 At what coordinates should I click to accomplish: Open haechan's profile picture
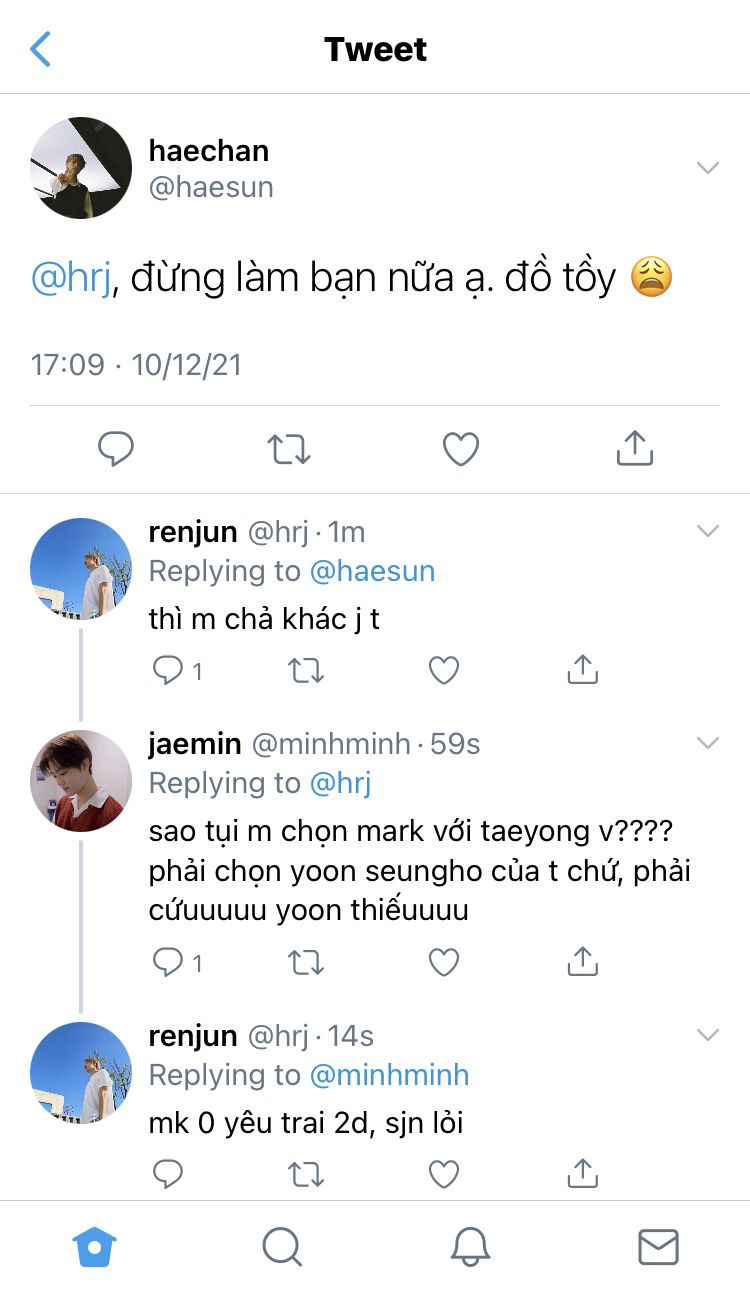pyautogui.click(x=81, y=168)
